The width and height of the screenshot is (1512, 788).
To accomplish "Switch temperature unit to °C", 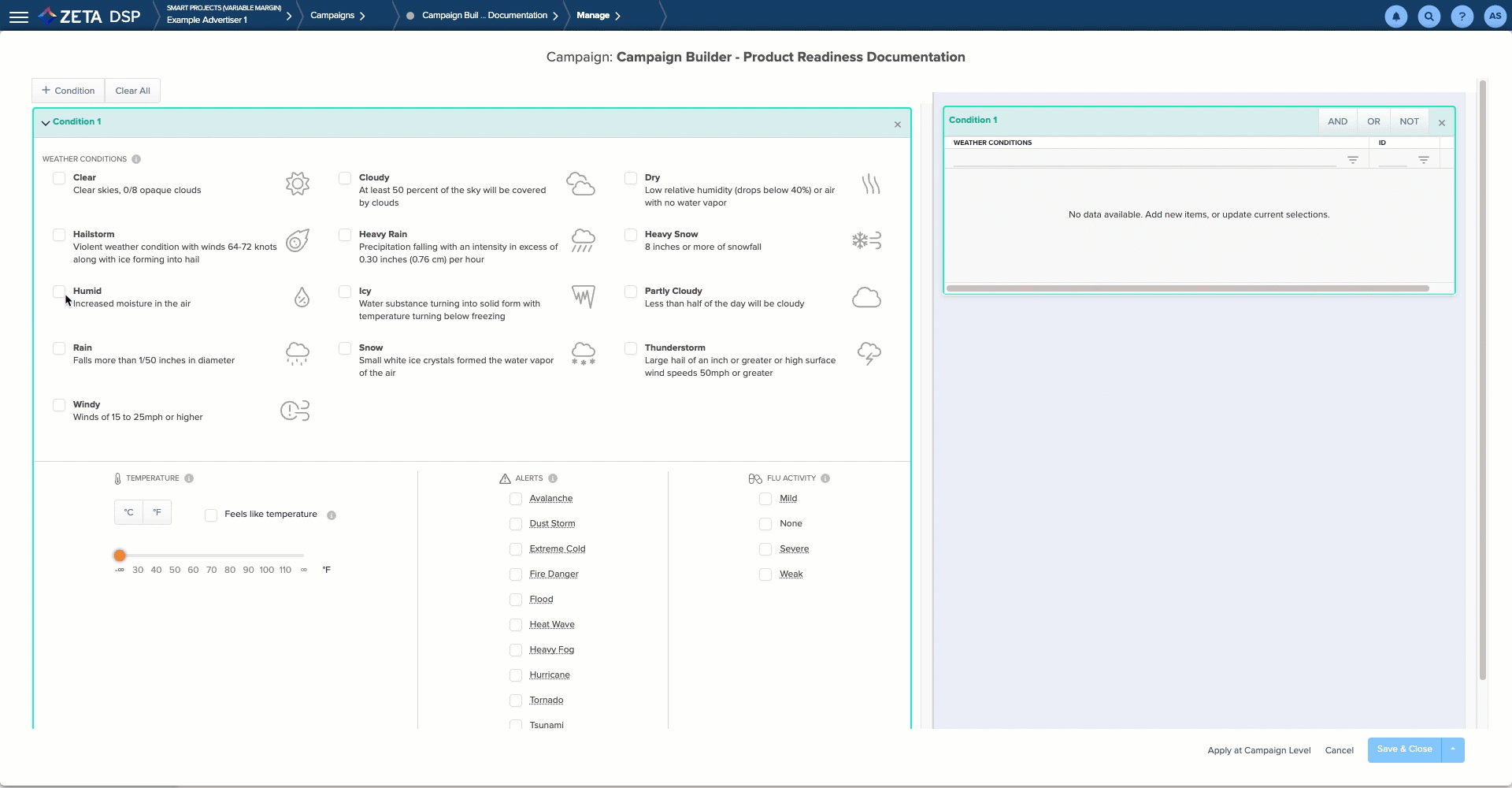I will pyautogui.click(x=128, y=512).
